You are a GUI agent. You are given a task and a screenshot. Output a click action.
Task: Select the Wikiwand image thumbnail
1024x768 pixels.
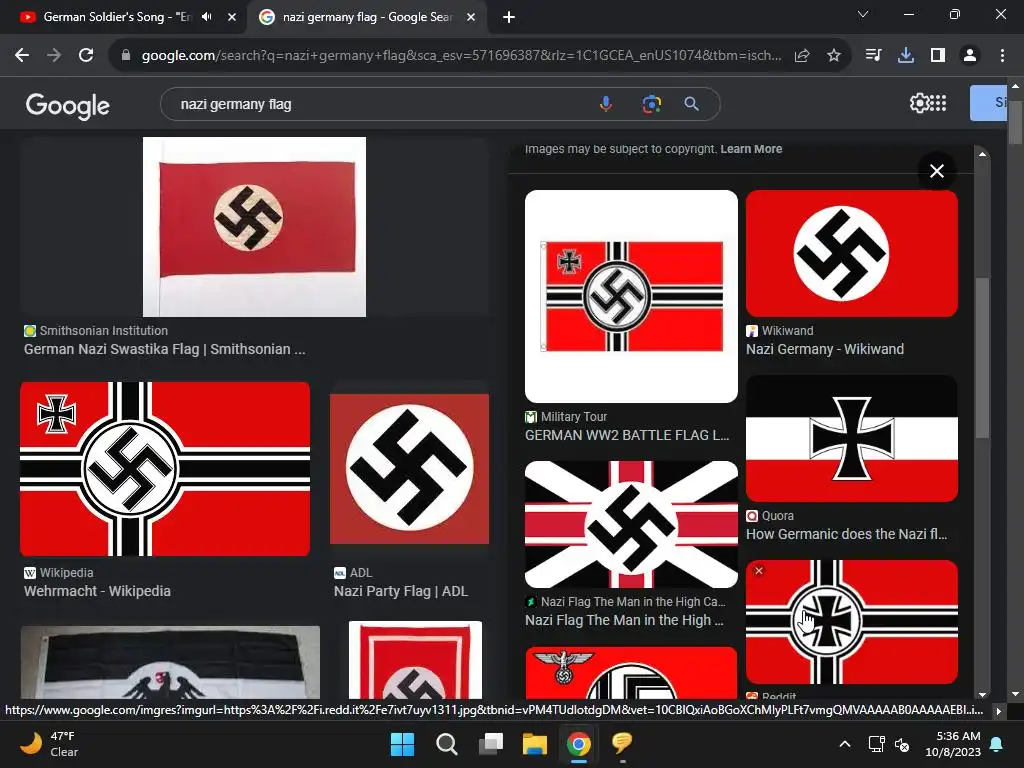[852, 253]
